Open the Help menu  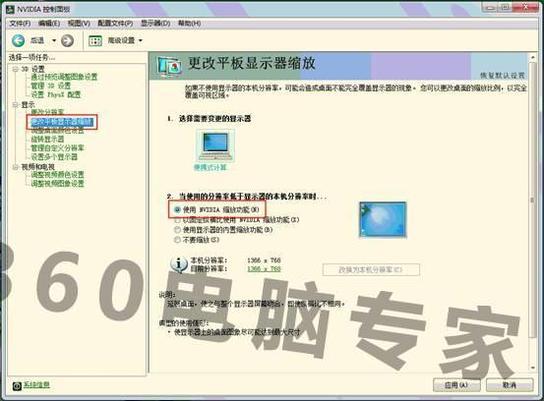(x=189, y=23)
